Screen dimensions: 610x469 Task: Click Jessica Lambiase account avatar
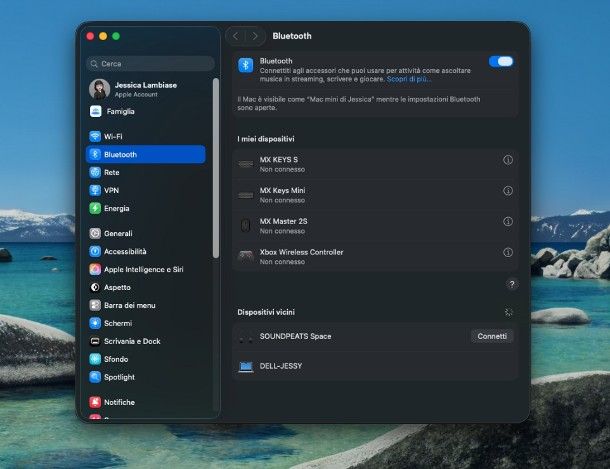pos(99,89)
